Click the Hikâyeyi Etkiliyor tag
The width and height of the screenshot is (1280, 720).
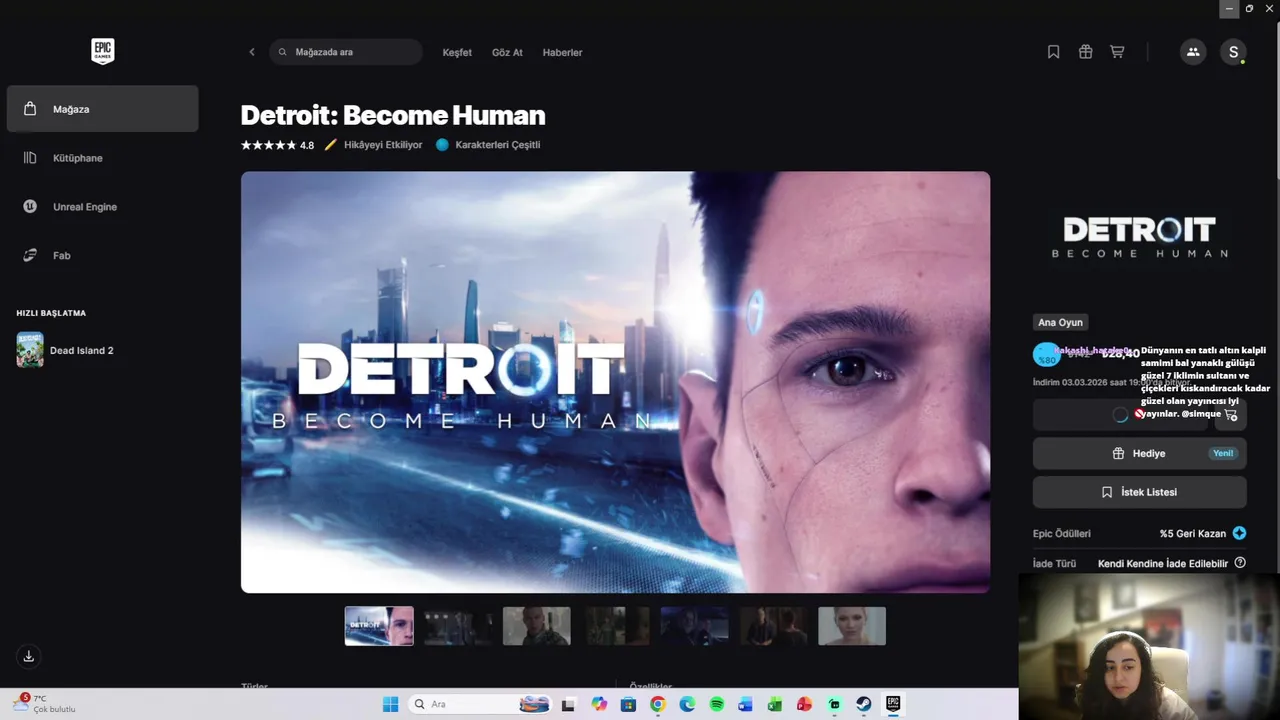pyautogui.click(x=373, y=145)
